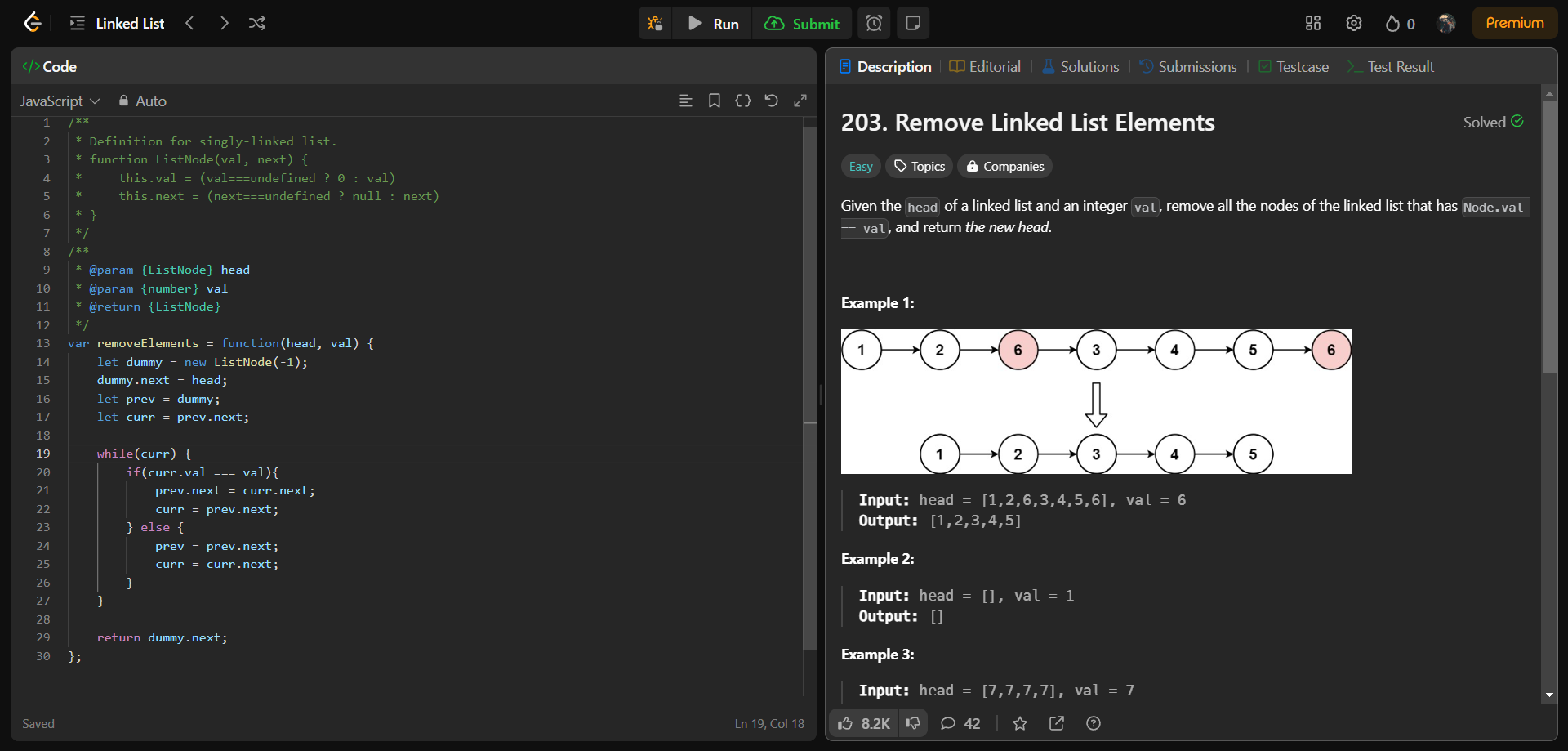Expand the code editor to fullscreen
This screenshot has height=751, width=1568.
coord(801,101)
